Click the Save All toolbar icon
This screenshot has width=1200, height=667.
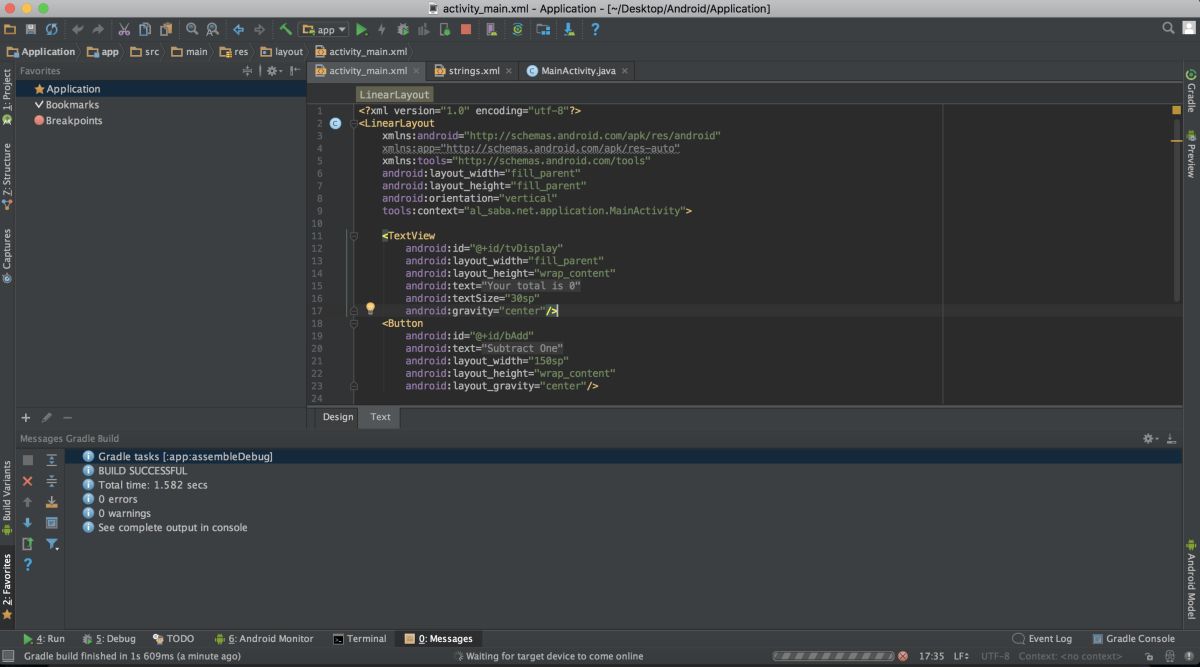tap(31, 30)
